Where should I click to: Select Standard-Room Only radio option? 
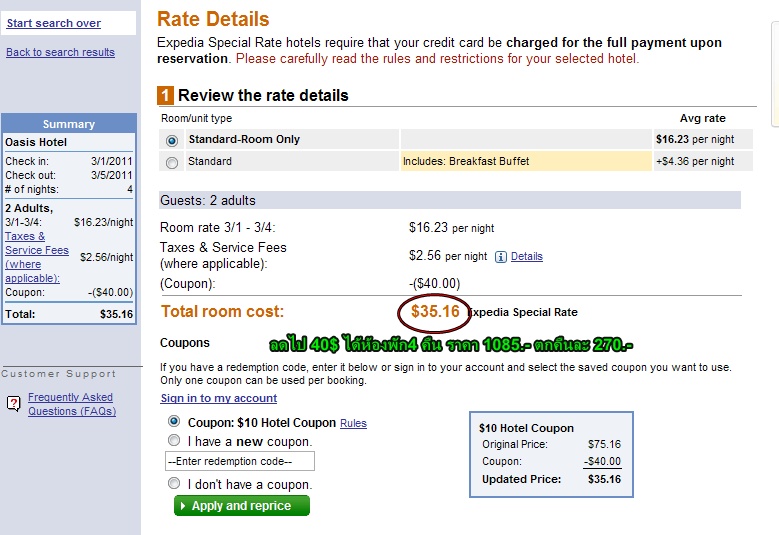pyautogui.click(x=172, y=141)
